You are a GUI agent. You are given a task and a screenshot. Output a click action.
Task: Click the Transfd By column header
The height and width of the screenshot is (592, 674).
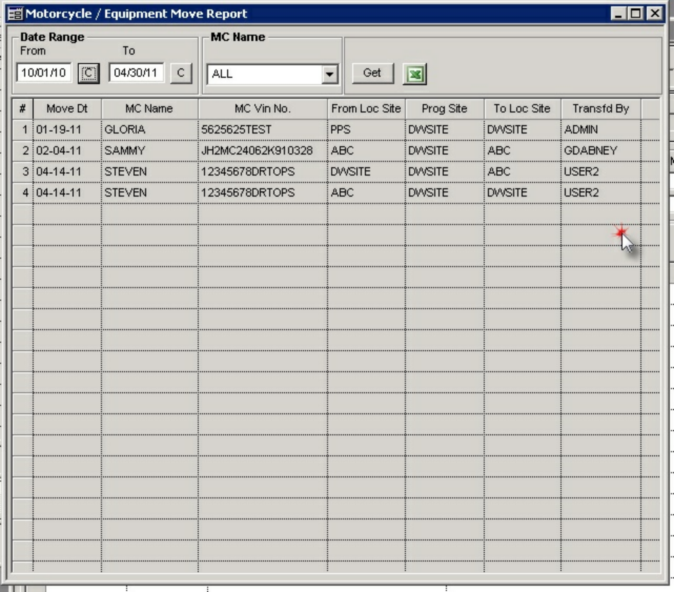coord(600,108)
